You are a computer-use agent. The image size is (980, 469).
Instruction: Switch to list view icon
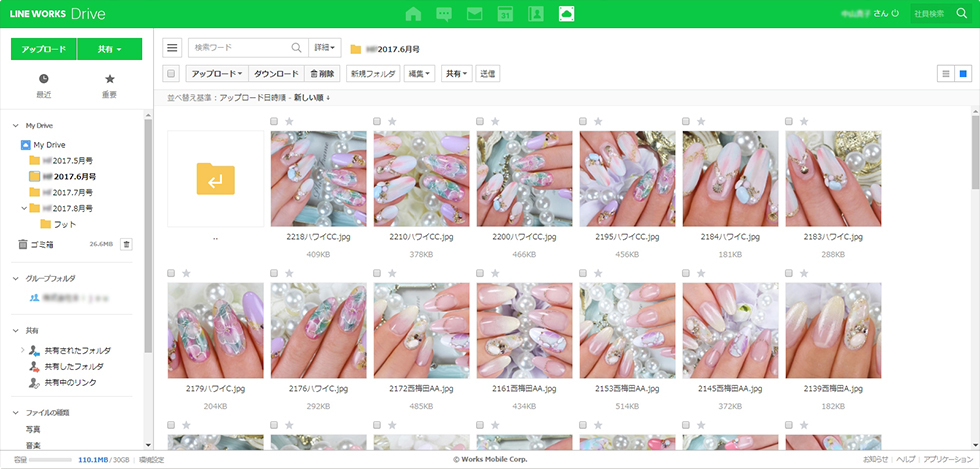point(946,74)
